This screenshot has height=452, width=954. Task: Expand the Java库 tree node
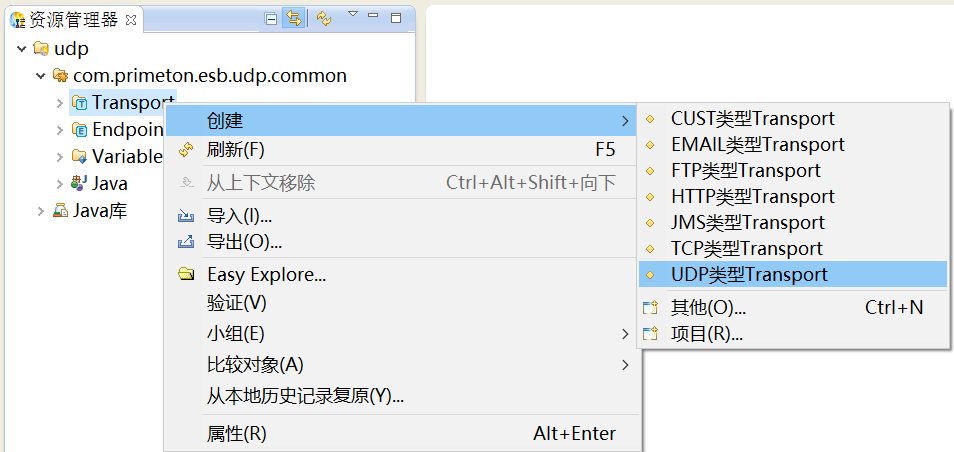[41, 210]
